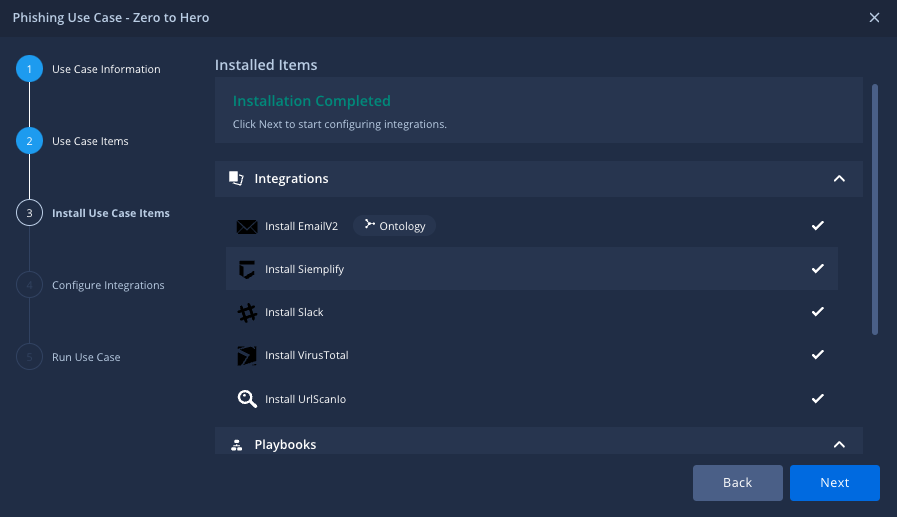This screenshot has width=897, height=517.
Task: Click the checkmark next to Install Slack
Action: point(817,312)
